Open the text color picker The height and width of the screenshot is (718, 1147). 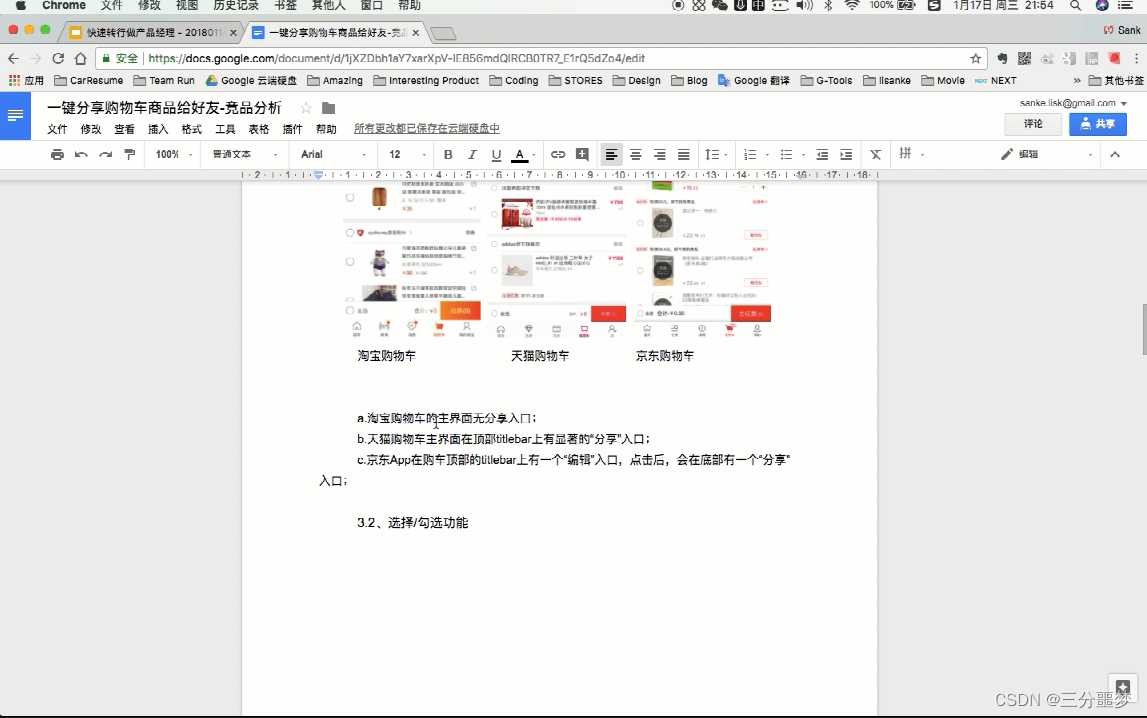pos(520,154)
